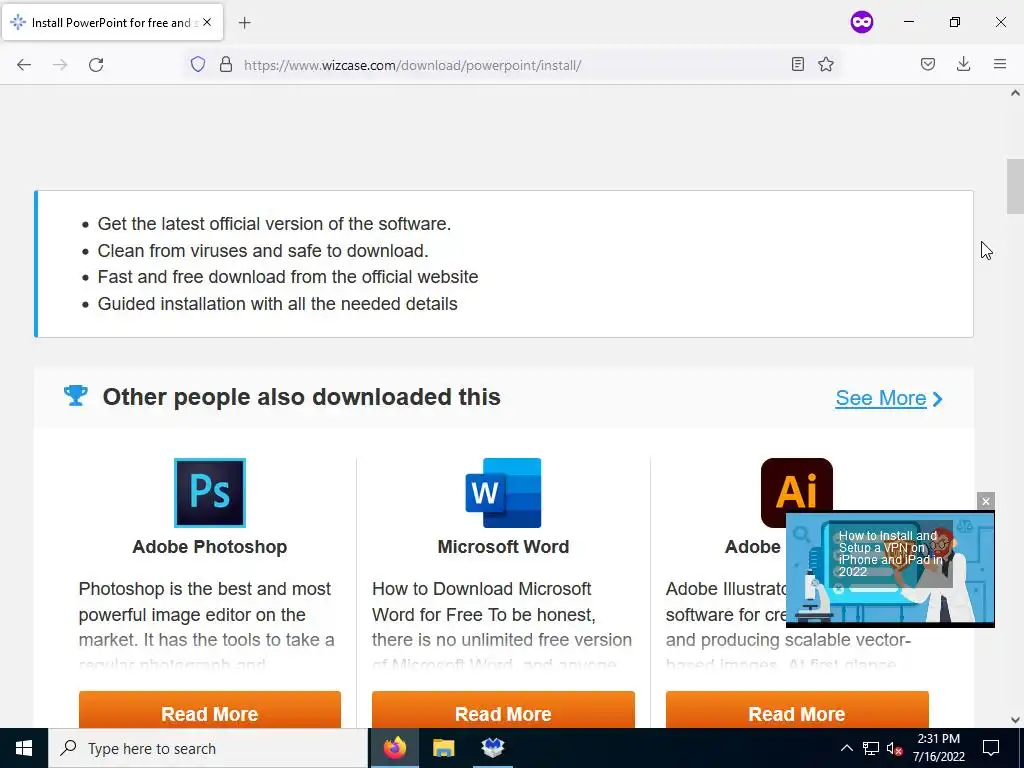Select the Install PowerPoint browser tab

pyautogui.click(x=112, y=22)
